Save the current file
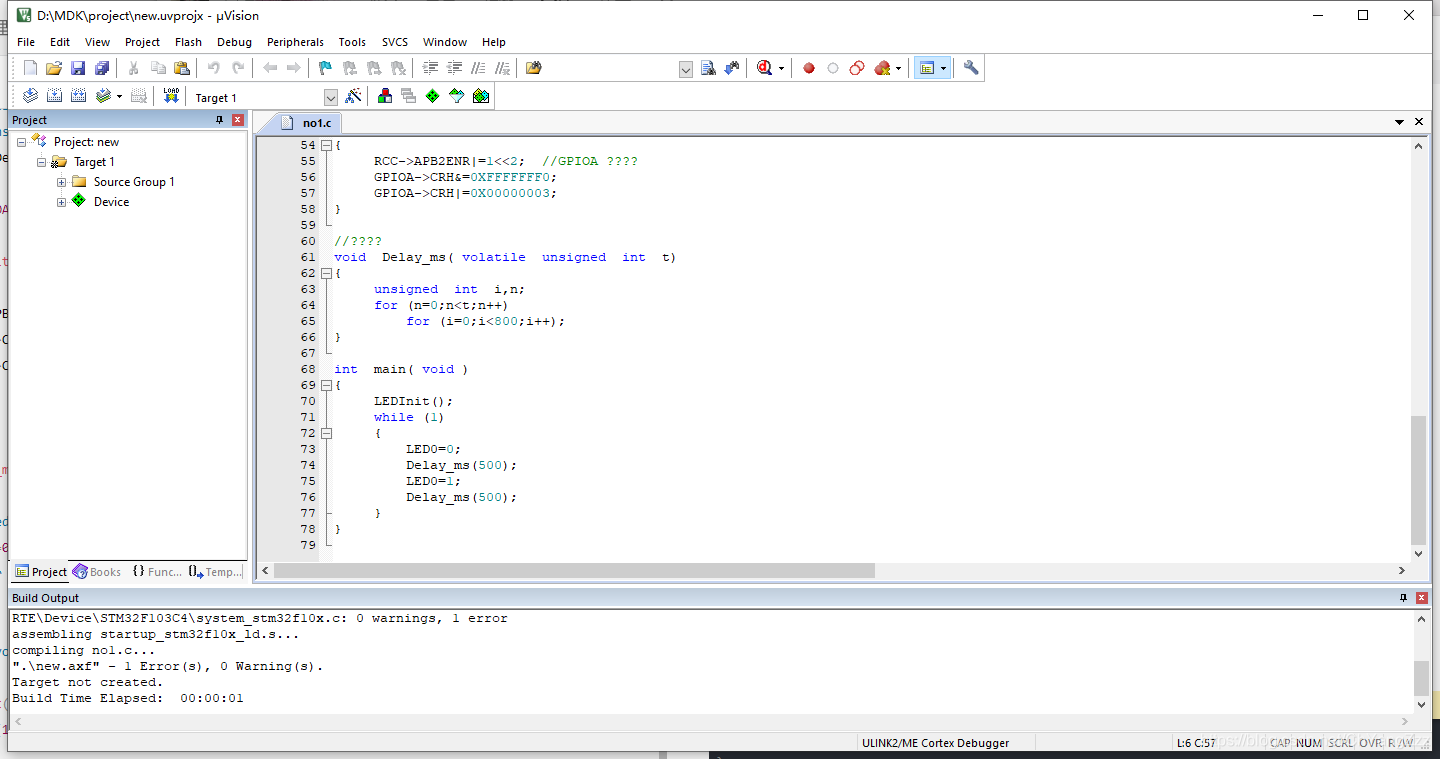Screen dimensions: 1440x759 point(78,68)
